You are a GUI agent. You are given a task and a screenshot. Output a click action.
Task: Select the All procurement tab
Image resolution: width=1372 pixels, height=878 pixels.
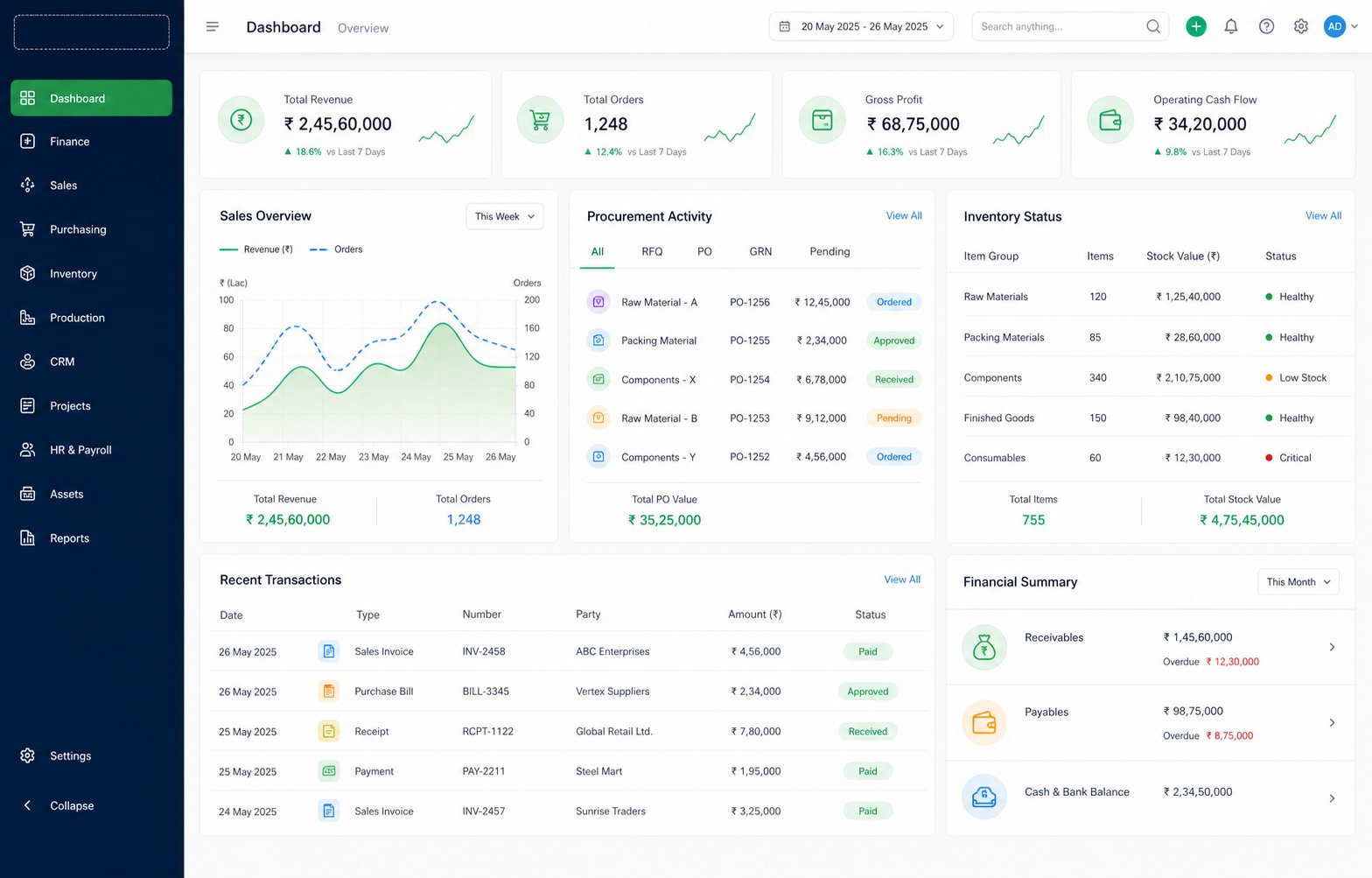tap(598, 251)
